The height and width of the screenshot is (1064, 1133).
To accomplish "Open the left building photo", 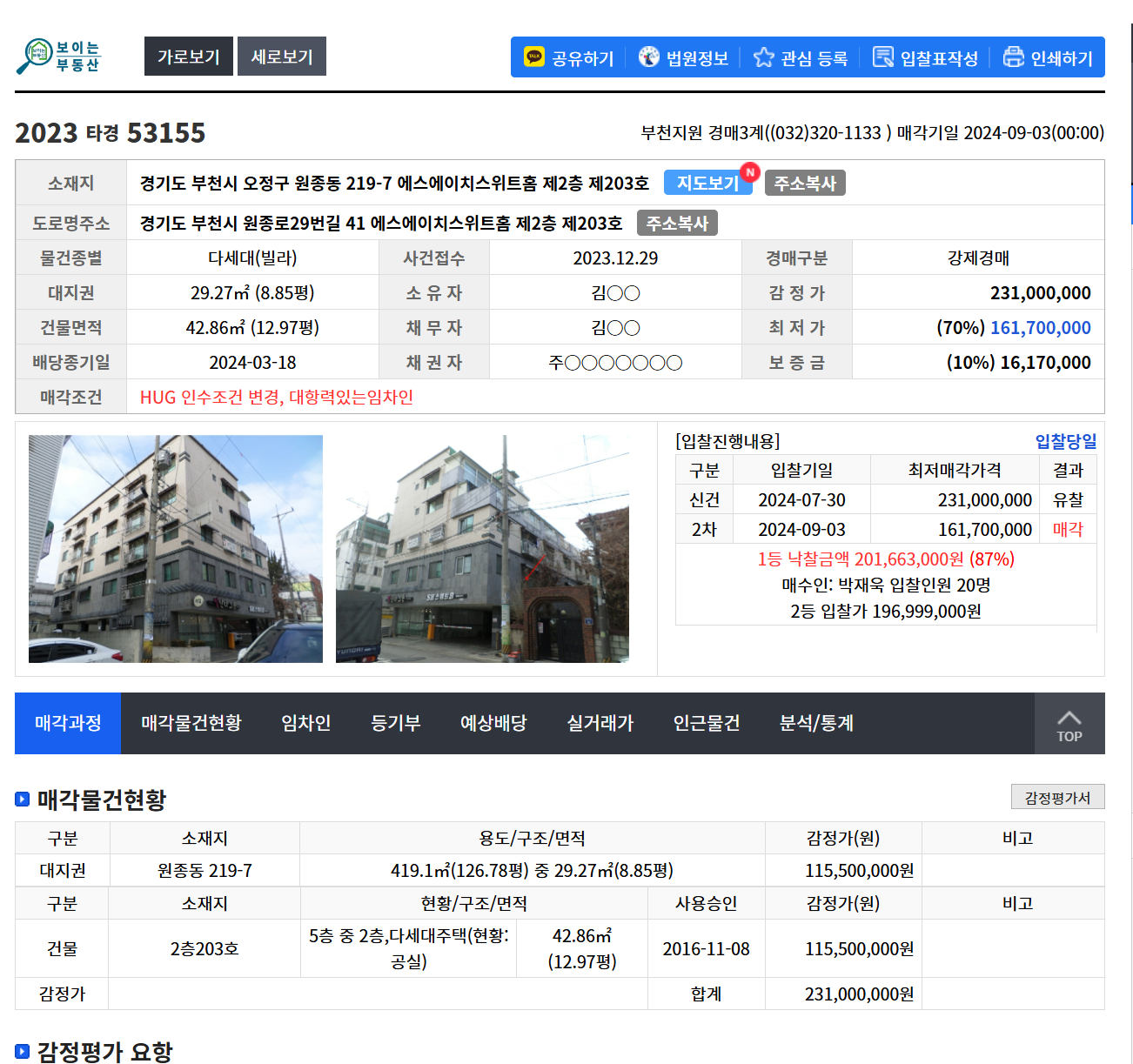I will click(176, 549).
